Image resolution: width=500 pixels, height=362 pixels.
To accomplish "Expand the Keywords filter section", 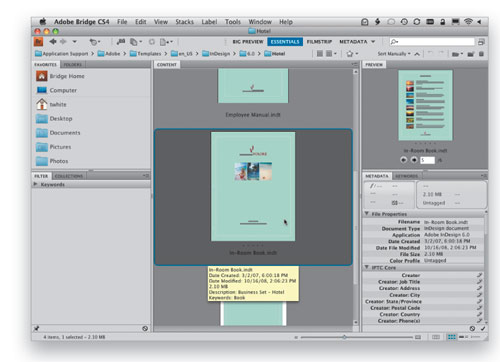I will 36,184.
